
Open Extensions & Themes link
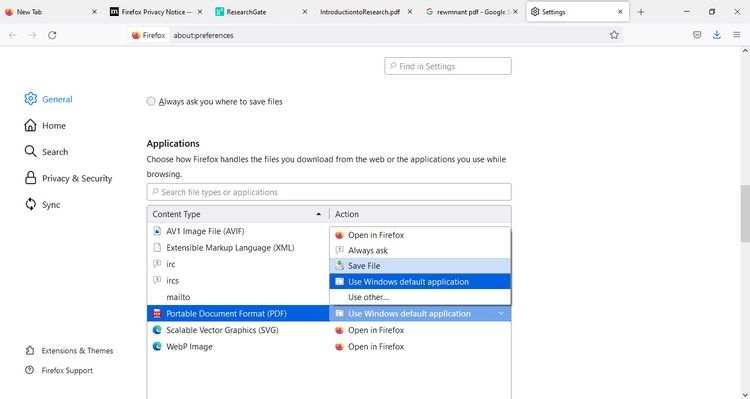[69, 351]
